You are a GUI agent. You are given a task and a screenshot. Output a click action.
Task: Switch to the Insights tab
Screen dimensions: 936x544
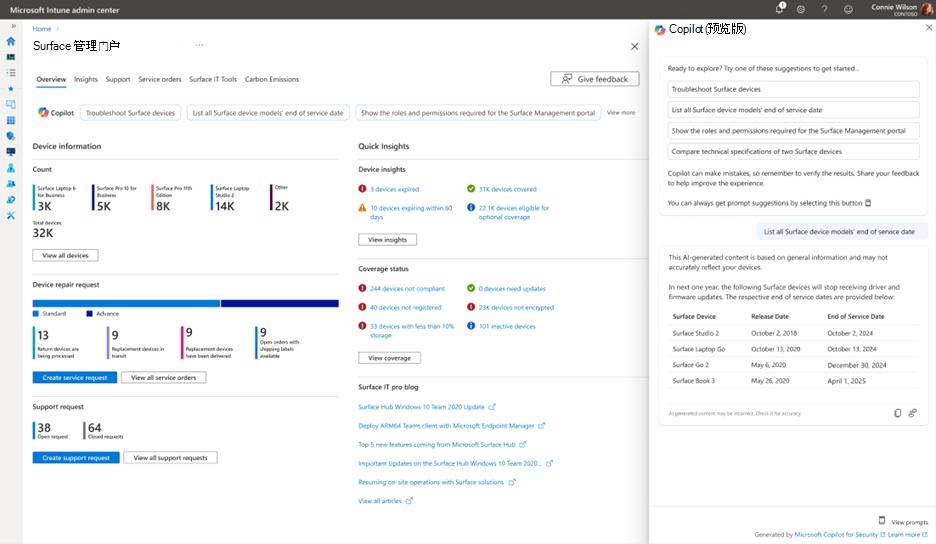tap(86, 79)
